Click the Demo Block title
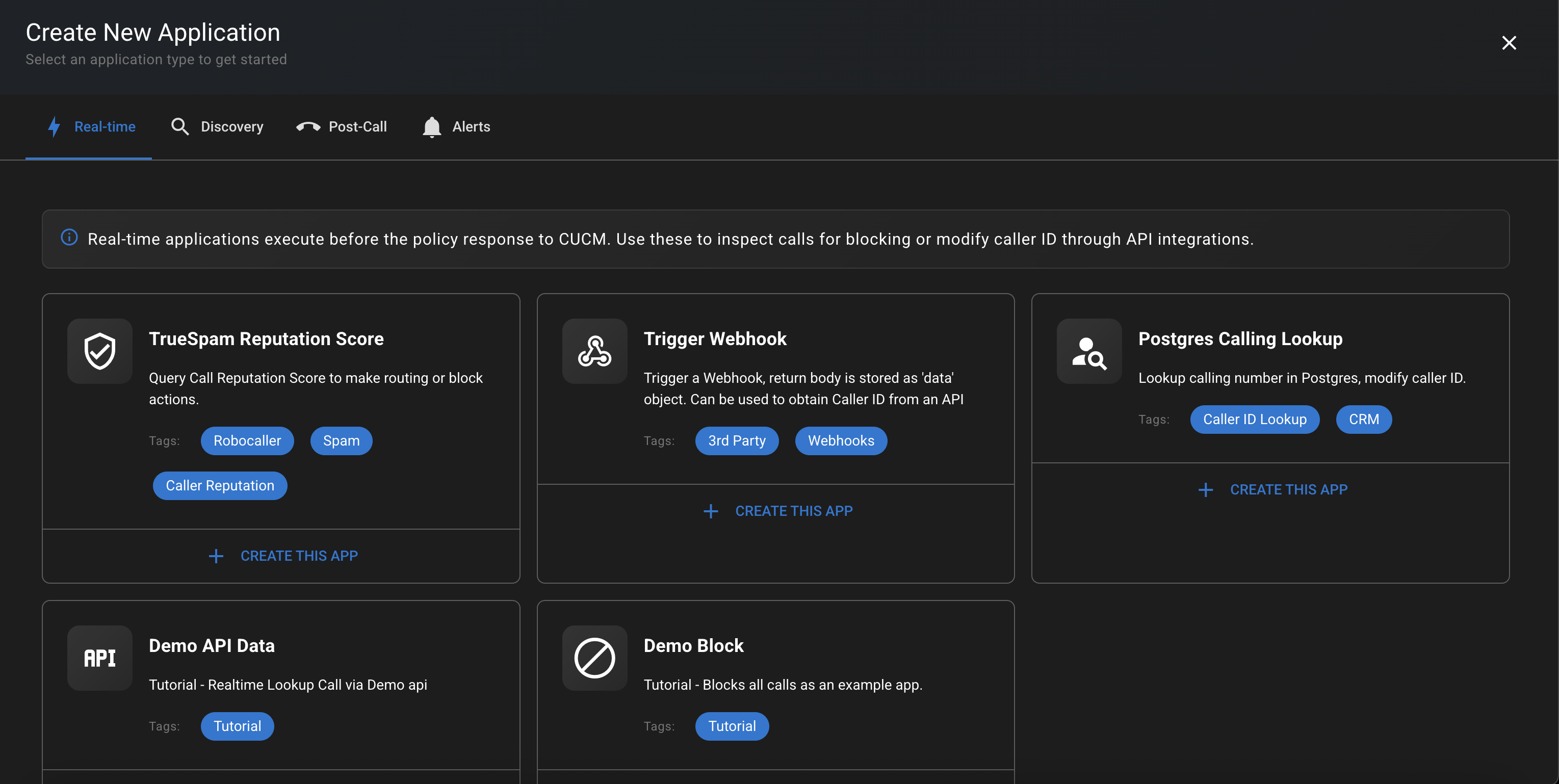1559x784 pixels. click(693, 645)
